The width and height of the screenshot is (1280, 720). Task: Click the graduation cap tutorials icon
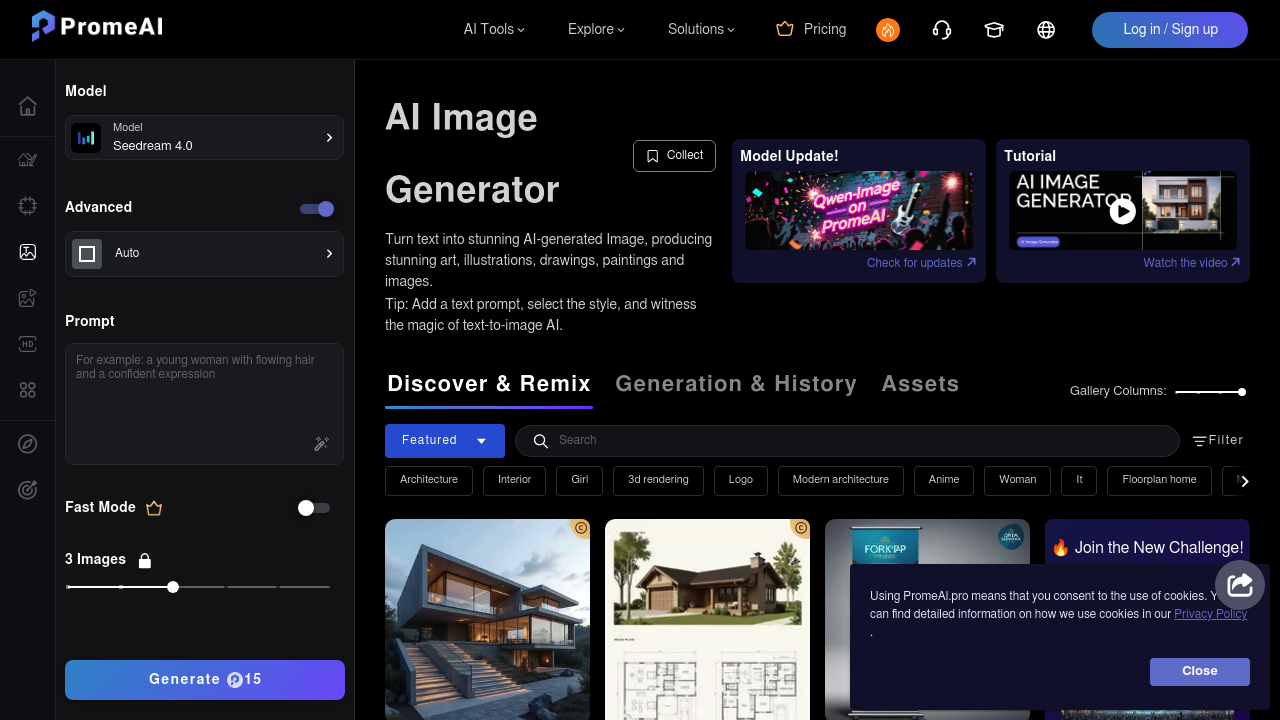(x=993, y=30)
